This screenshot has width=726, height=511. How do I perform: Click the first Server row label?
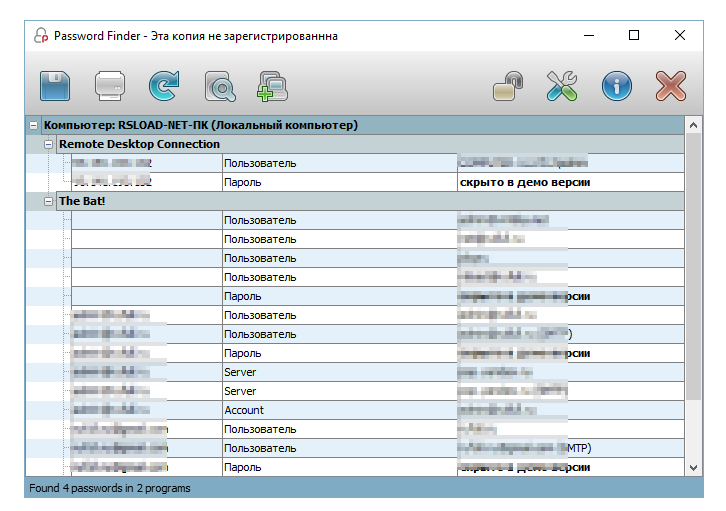pyautogui.click(x=240, y=372)
